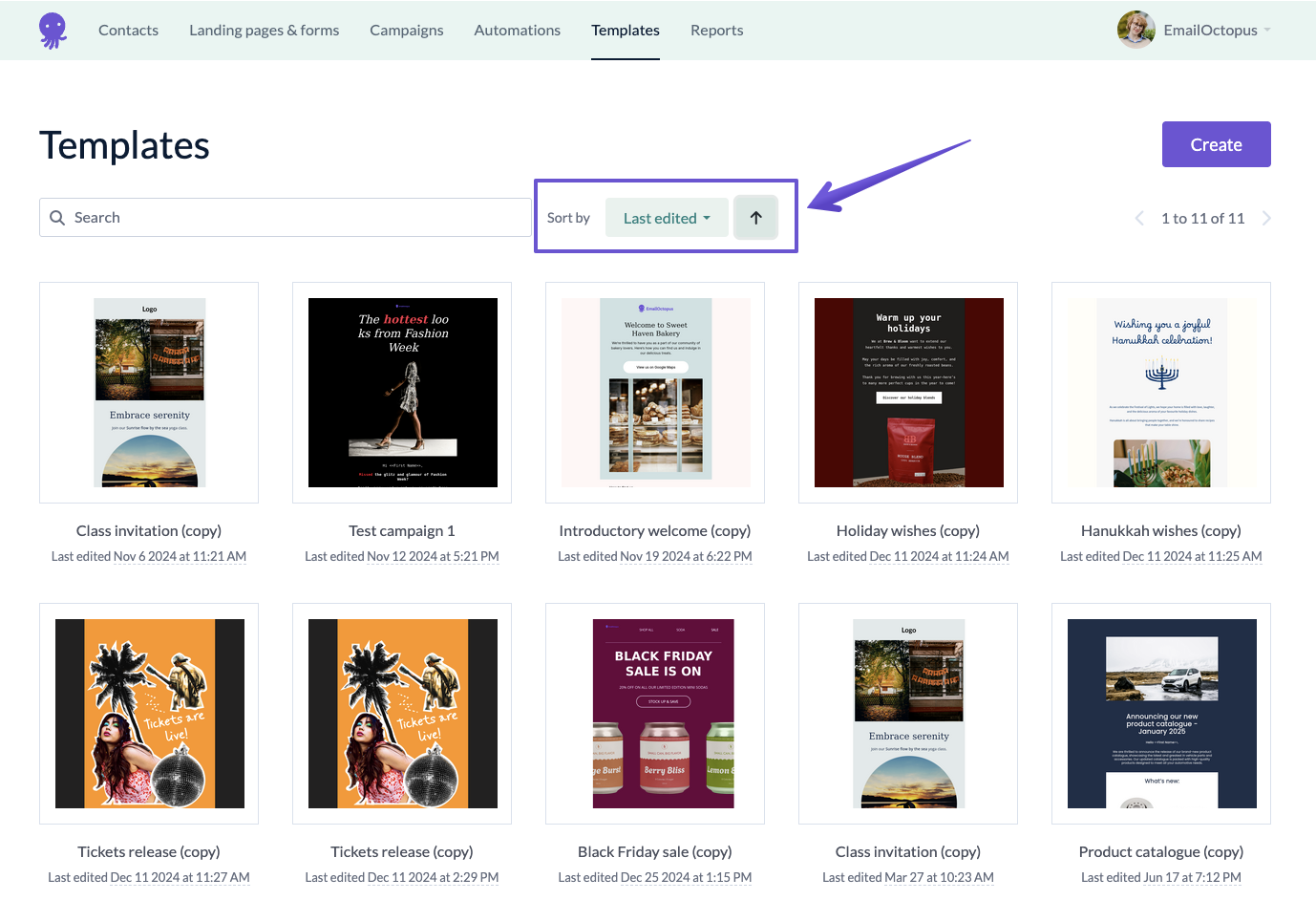Click the Create button
This screenshot has height=922, width=1316.
pos(1216,144)
